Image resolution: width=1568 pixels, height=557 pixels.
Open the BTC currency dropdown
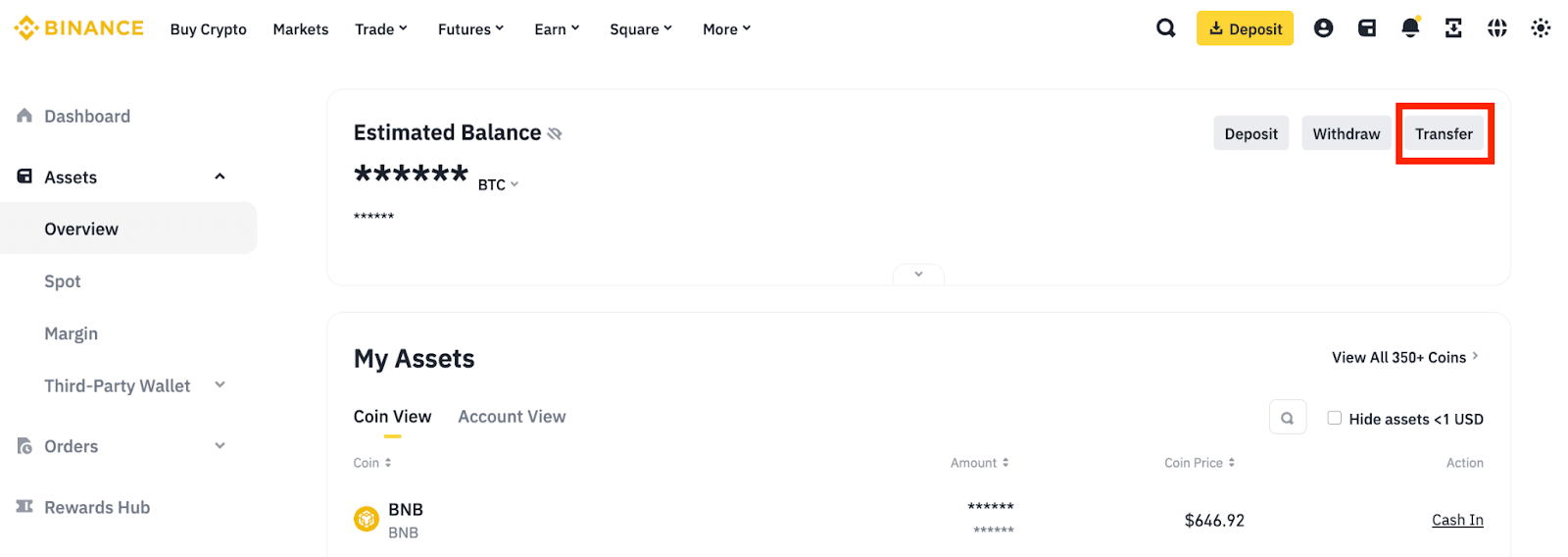[498, 184]
